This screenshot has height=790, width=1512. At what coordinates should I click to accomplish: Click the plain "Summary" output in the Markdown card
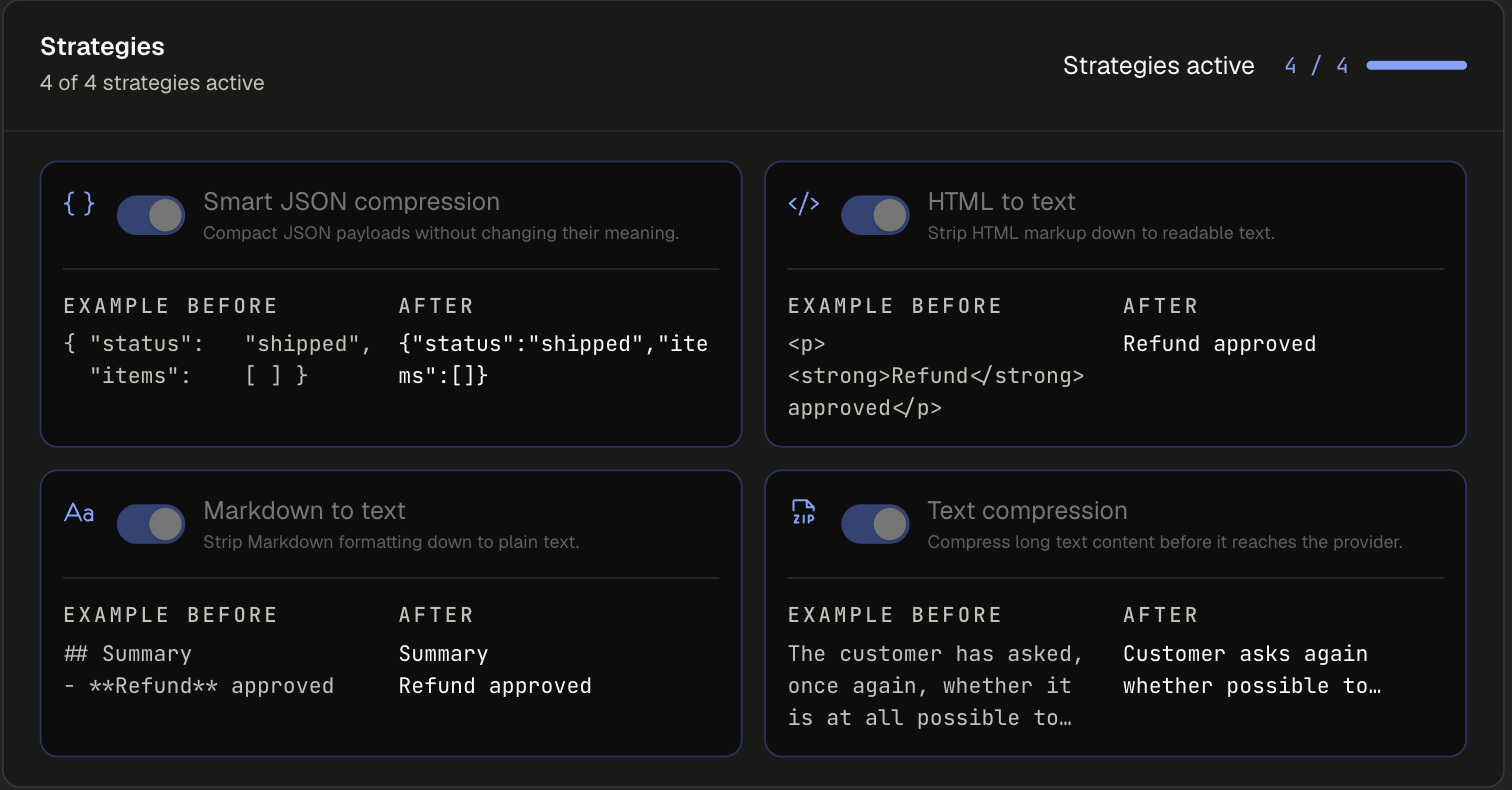443,654
